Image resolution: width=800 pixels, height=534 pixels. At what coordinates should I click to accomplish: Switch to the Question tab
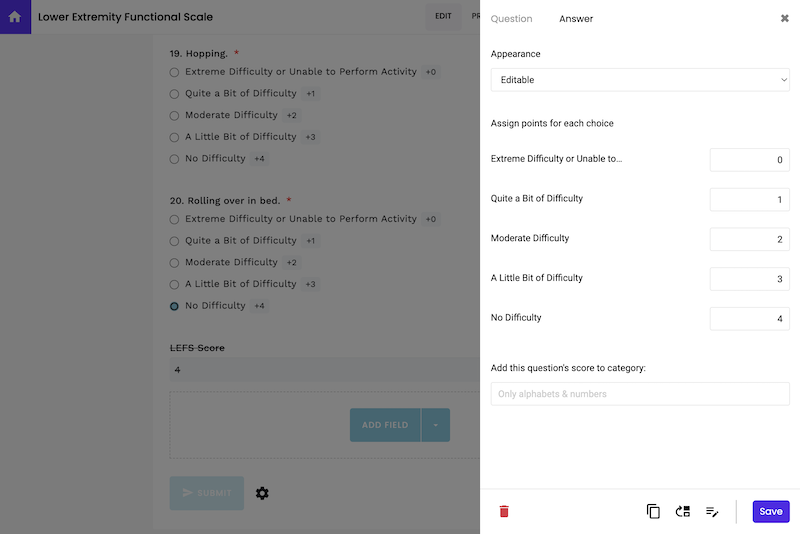click(x=511, y=19)
